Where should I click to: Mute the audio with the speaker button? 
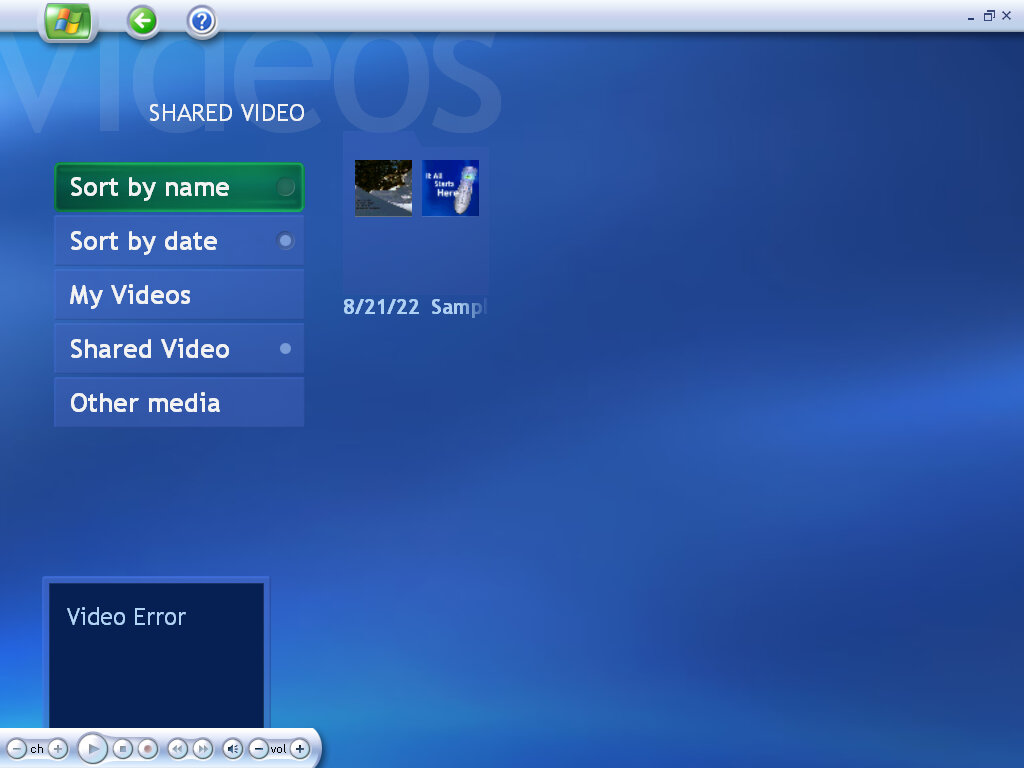[x=233, y=748]
